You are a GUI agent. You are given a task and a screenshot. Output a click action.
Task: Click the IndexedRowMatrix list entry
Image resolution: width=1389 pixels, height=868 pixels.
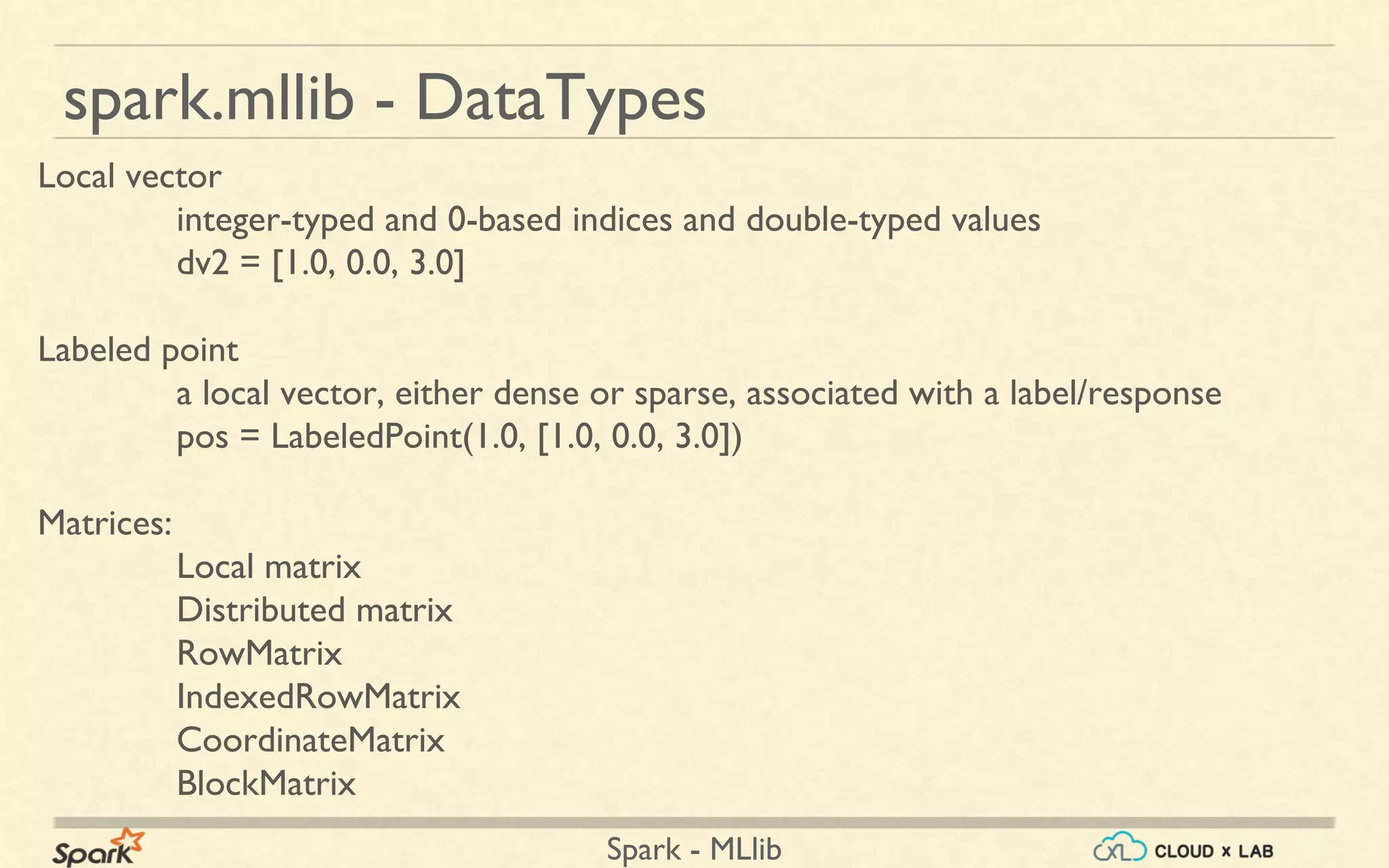click(318, 697)
